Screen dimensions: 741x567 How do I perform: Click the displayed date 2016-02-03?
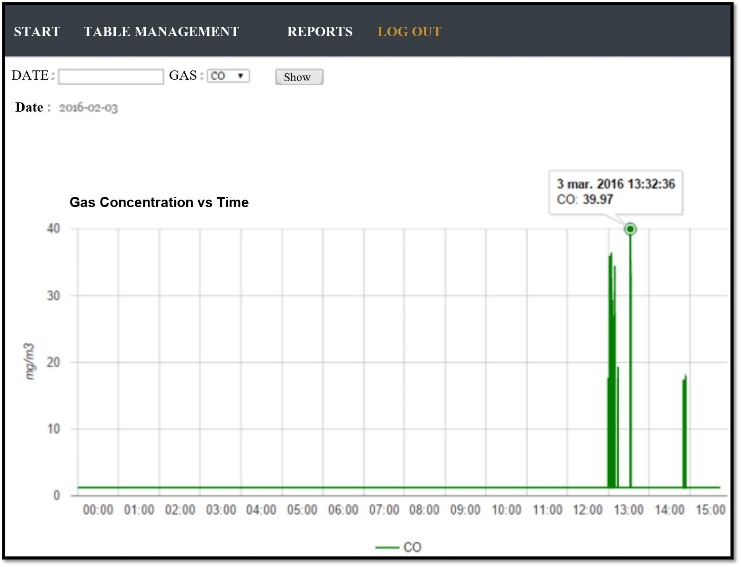[88, 108]
